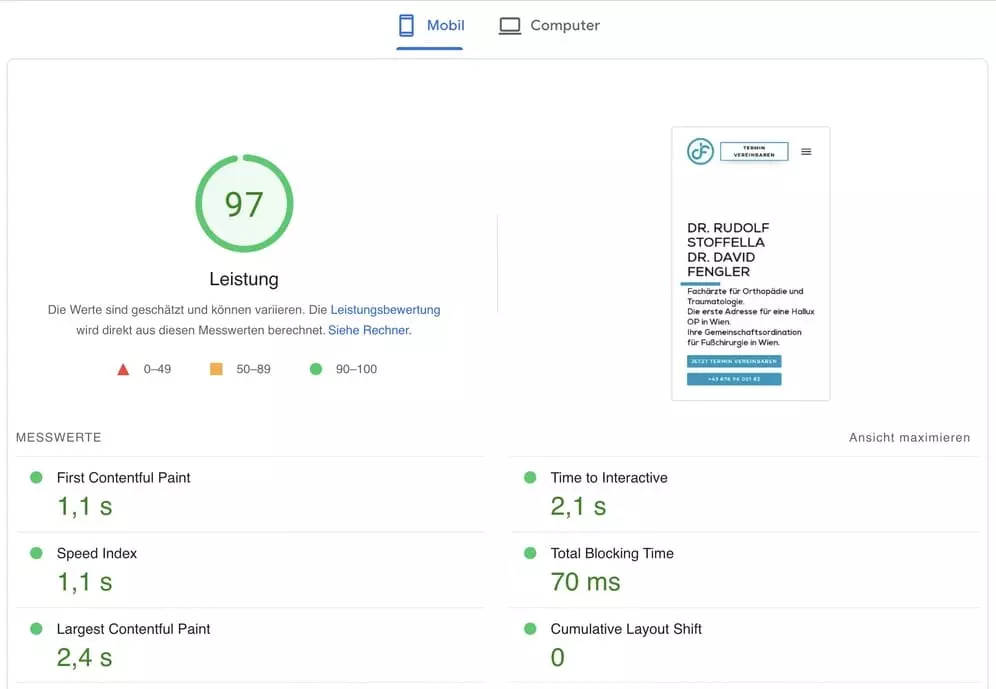The width and height of the screenshot is (996, 689).
Task: Click the orange square 50–89 legend icon
Action: (x=216, y=369)
